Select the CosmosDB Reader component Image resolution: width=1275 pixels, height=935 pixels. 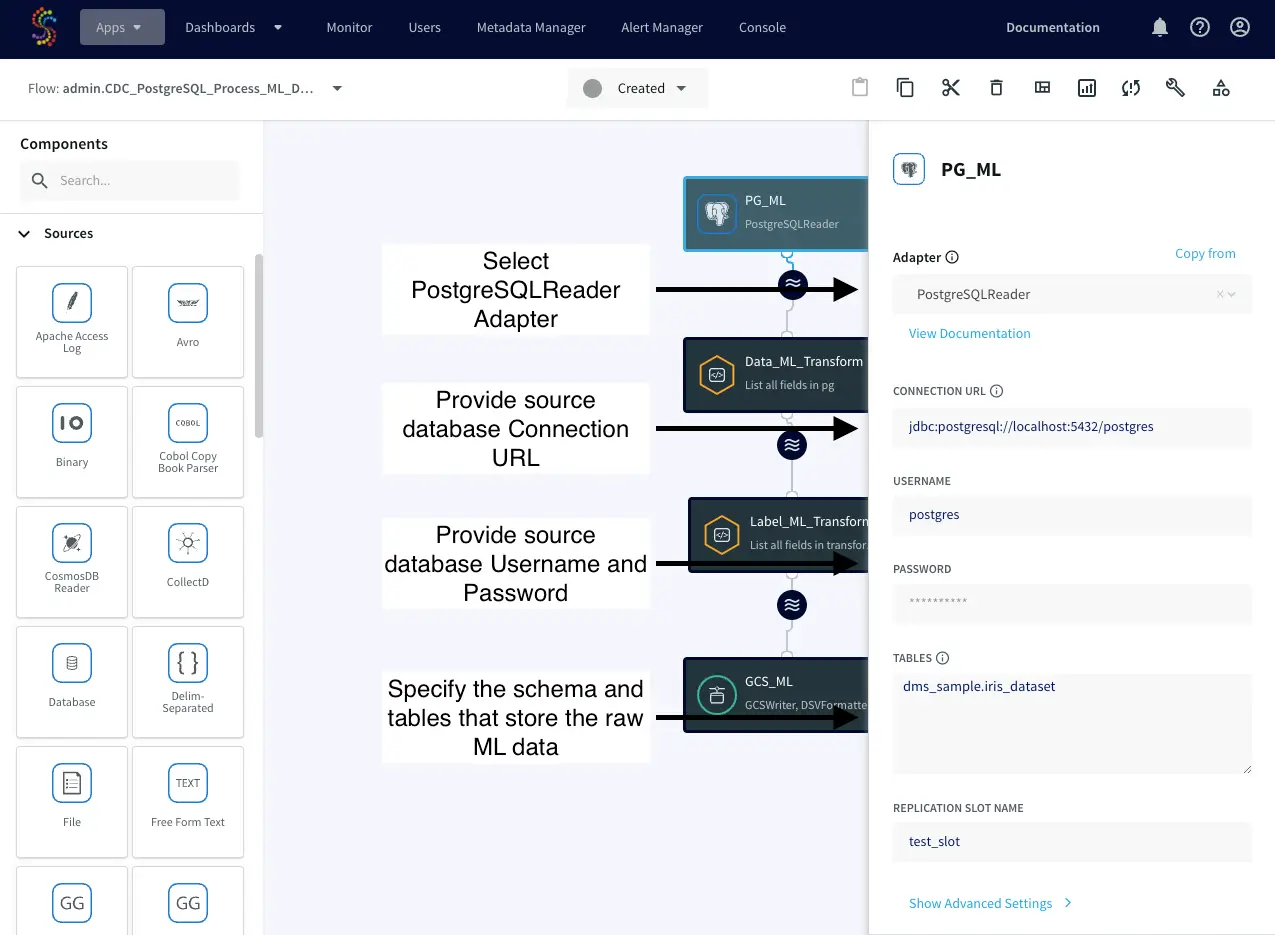click(72, 561)
